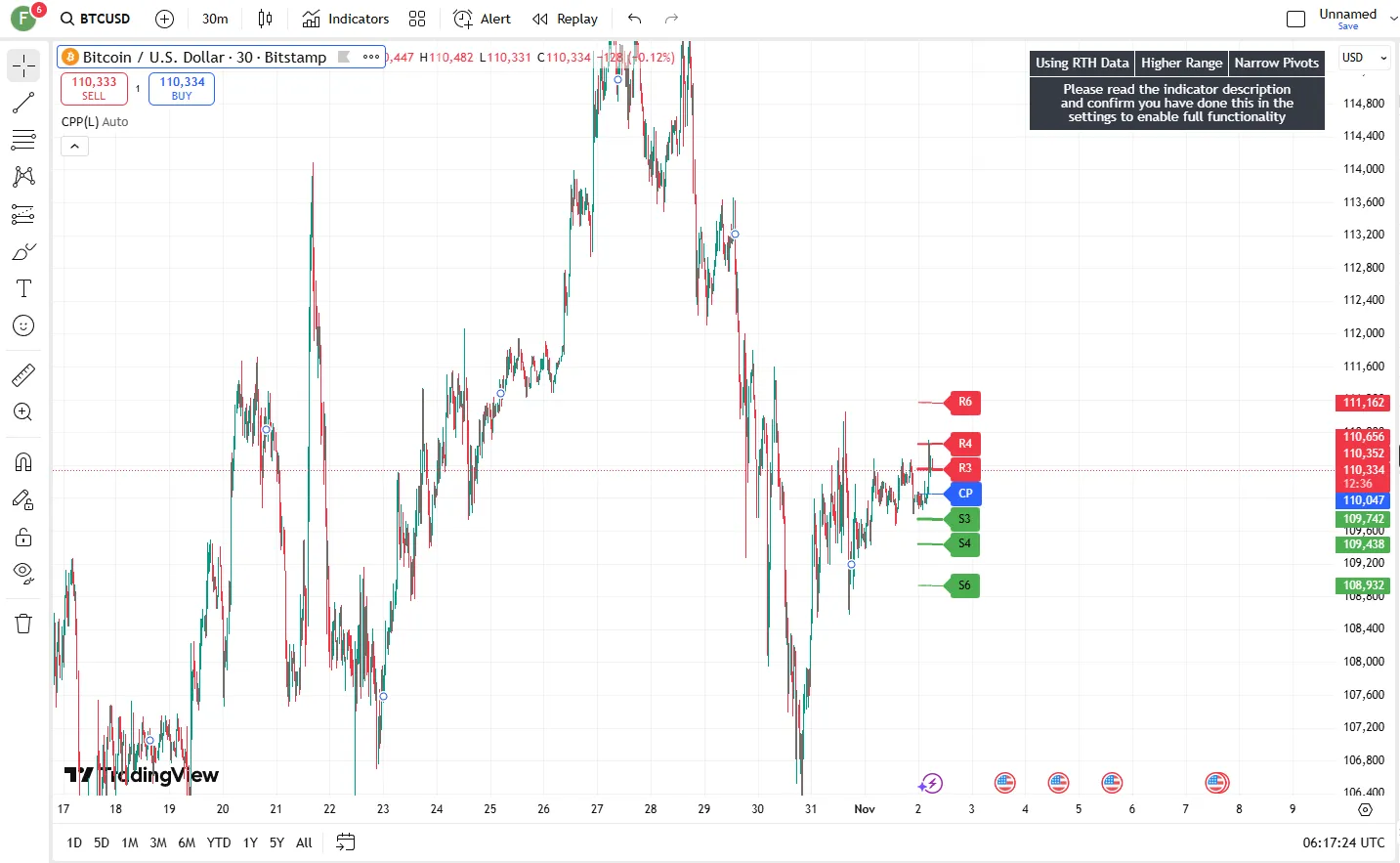The height and width of the screenshot is (863, 1400).
Task: Click the blue CP pivot label
Action: coord(965,494)
